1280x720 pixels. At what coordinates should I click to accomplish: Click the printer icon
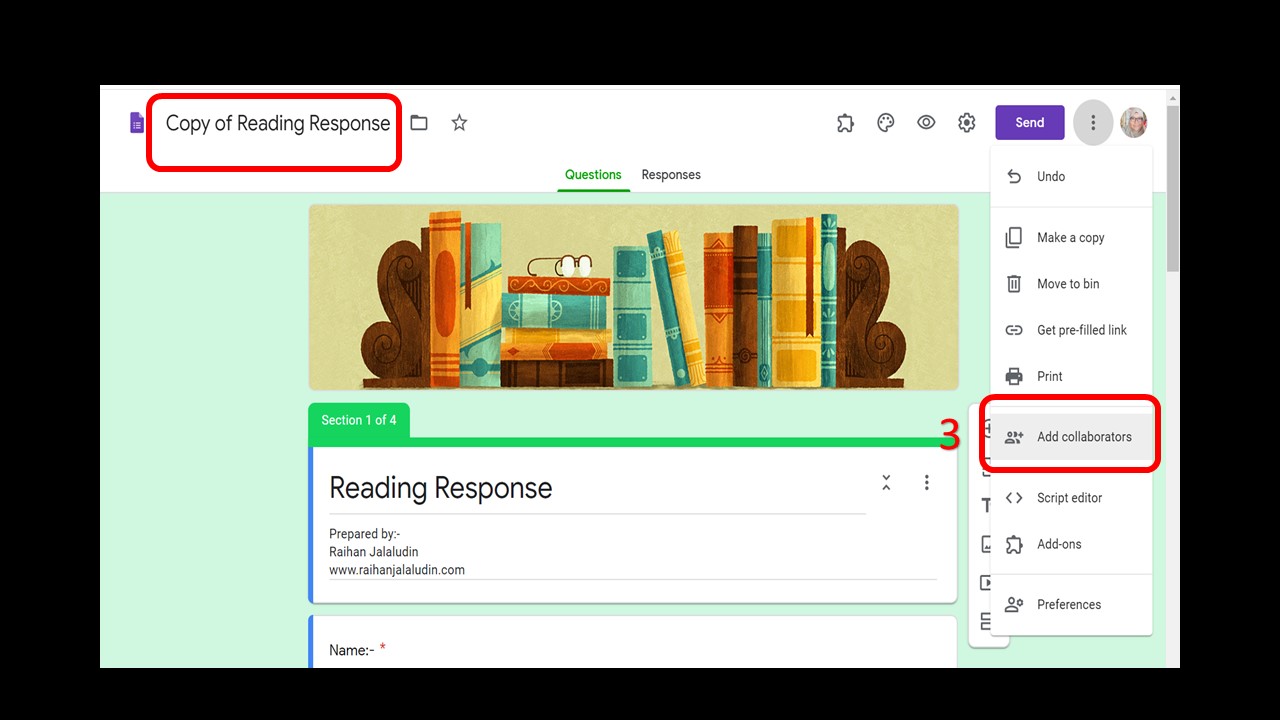(x=1014, y=376)
